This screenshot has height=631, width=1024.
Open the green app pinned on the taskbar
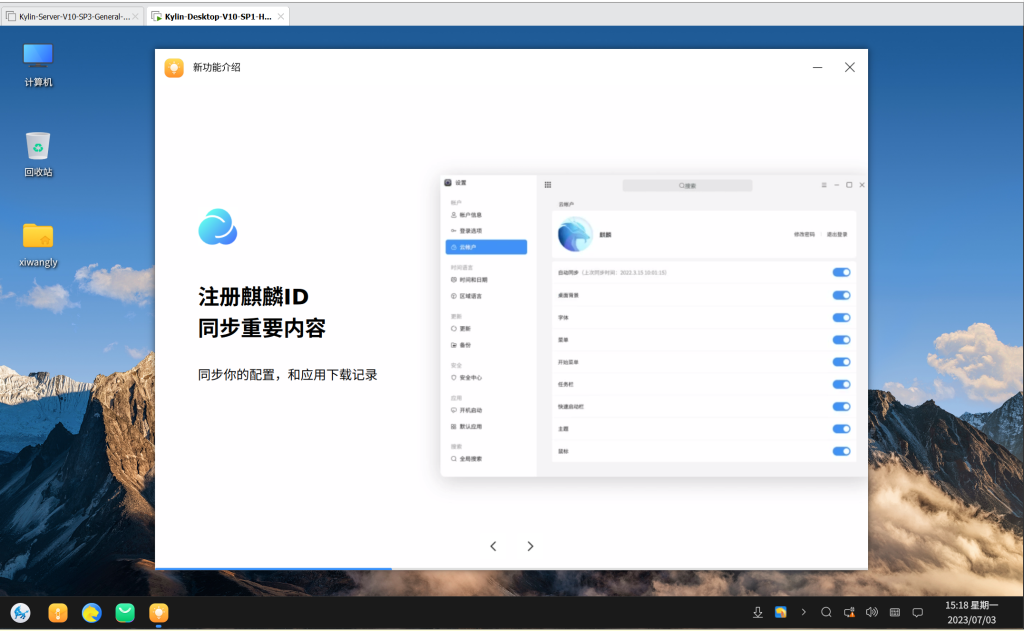tap(125, 613)
